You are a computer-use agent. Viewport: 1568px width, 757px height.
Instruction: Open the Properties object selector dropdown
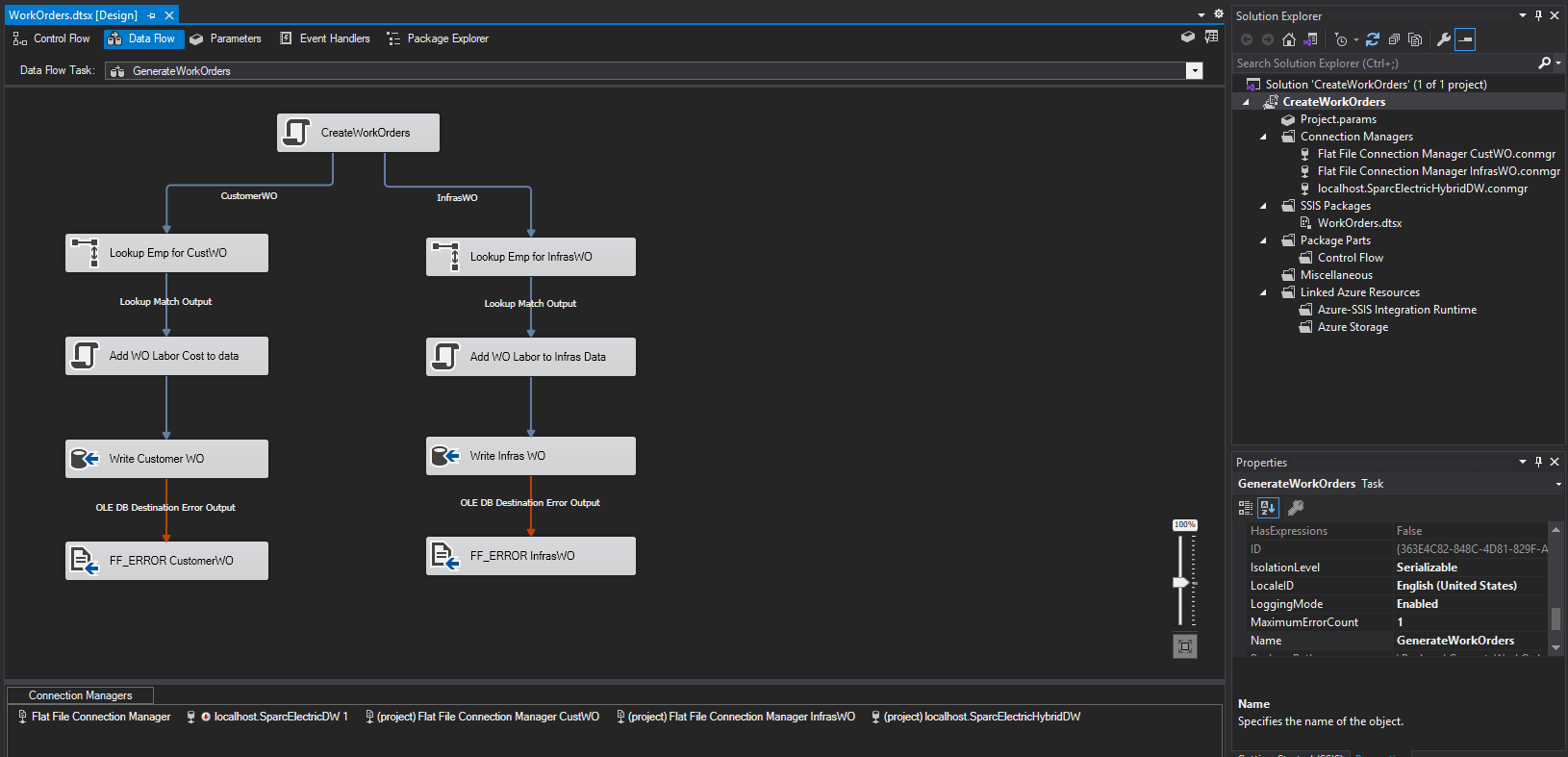tap(1558, 484)
